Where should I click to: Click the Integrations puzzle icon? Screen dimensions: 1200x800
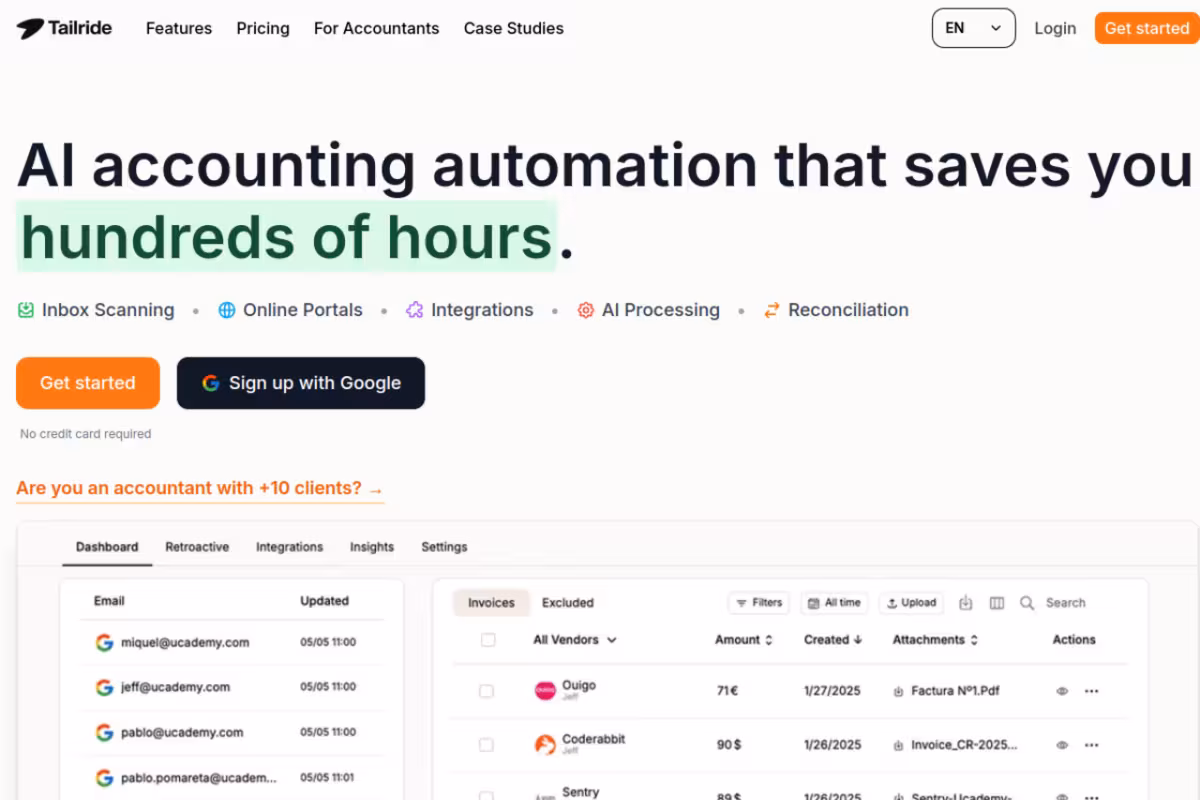414,310
